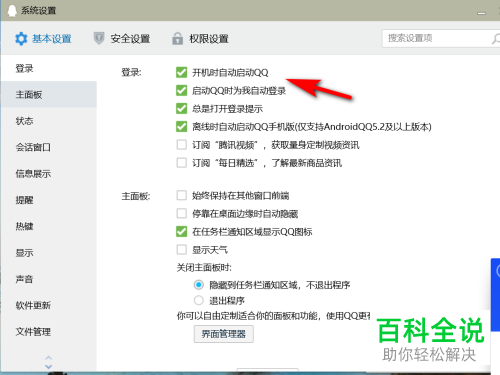Click the 界面管理器 button
The width and height of the screenshot is (500, 375).
(x=224, y=334)
